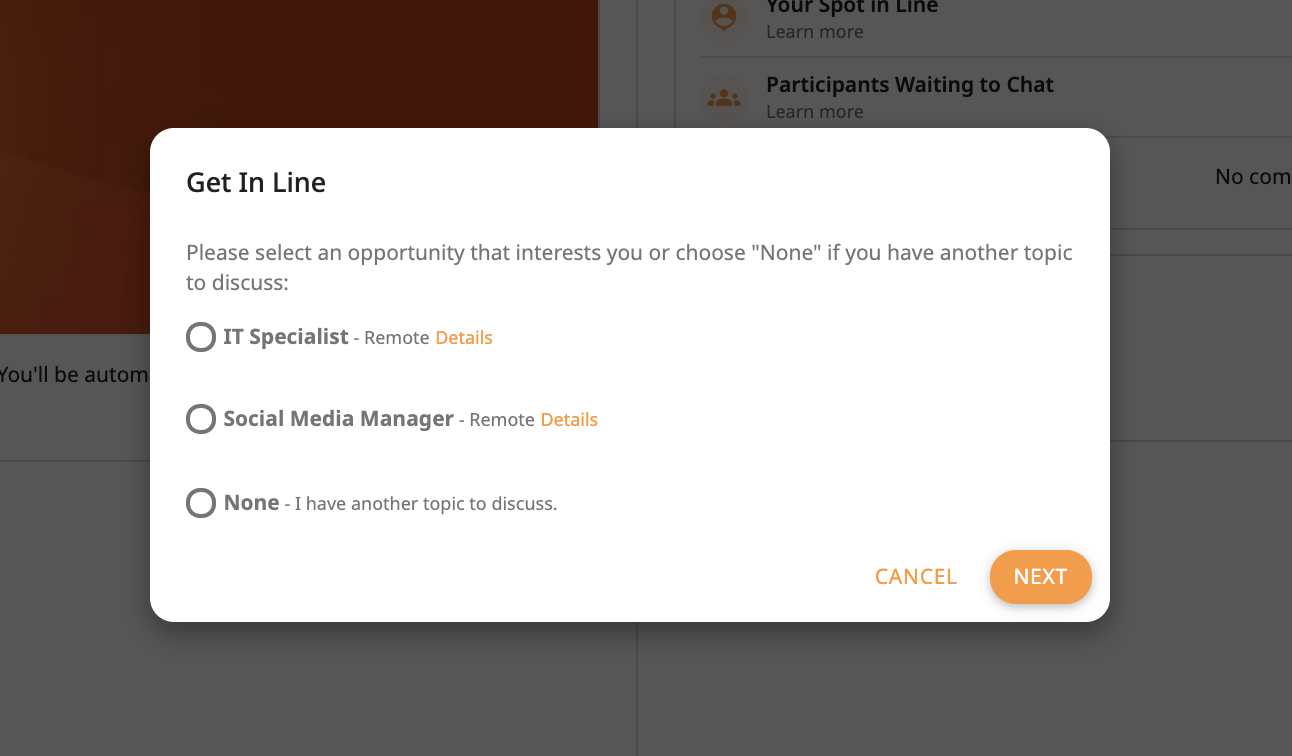Screen dimensions: 1292x756
Task: Open Details link for Social Media Manager
Action: click(569, 420)
